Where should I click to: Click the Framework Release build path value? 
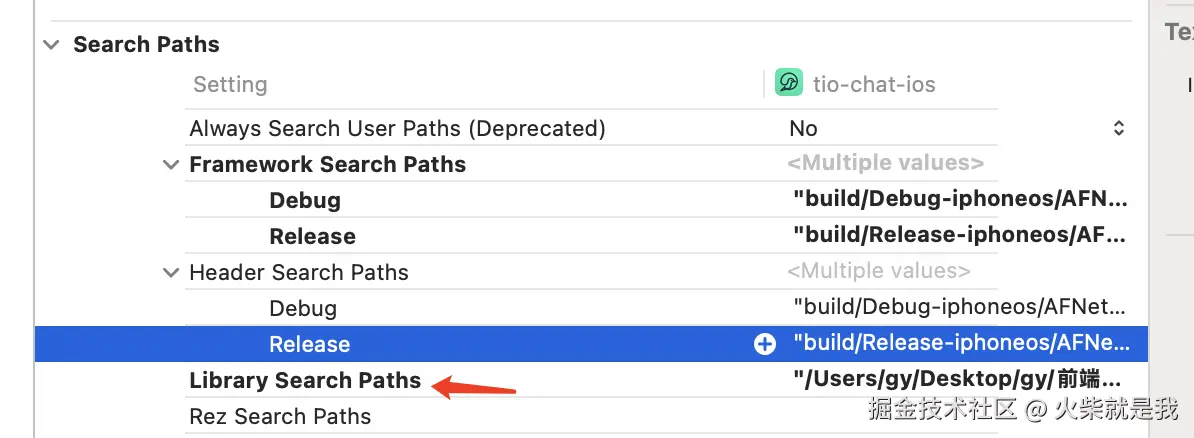pos(959,236)
